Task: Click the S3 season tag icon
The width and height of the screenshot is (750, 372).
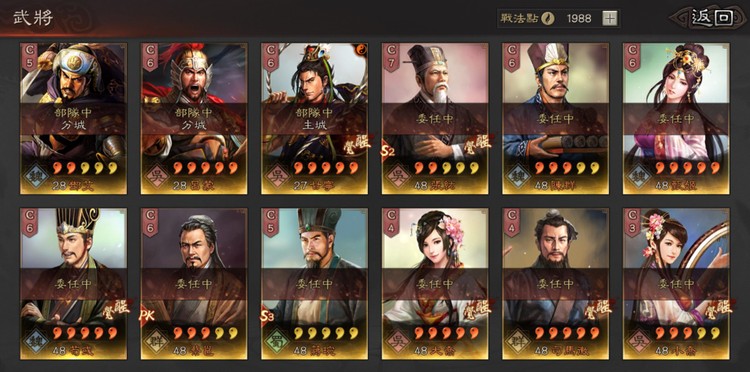Action: pyautogui.click(x=267, y=316)
